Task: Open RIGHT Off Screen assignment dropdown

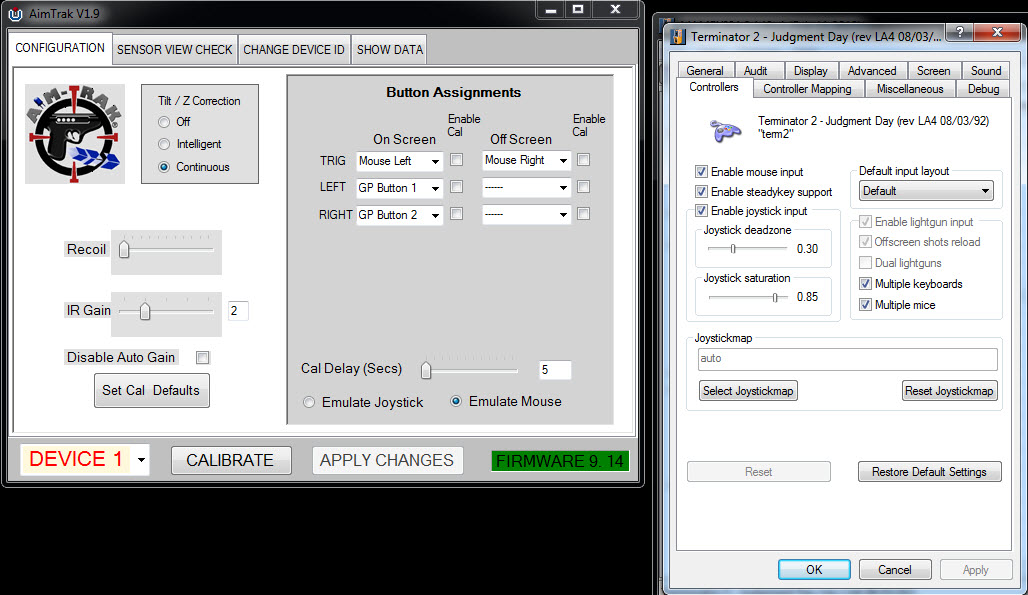Action: coord(526,215)
